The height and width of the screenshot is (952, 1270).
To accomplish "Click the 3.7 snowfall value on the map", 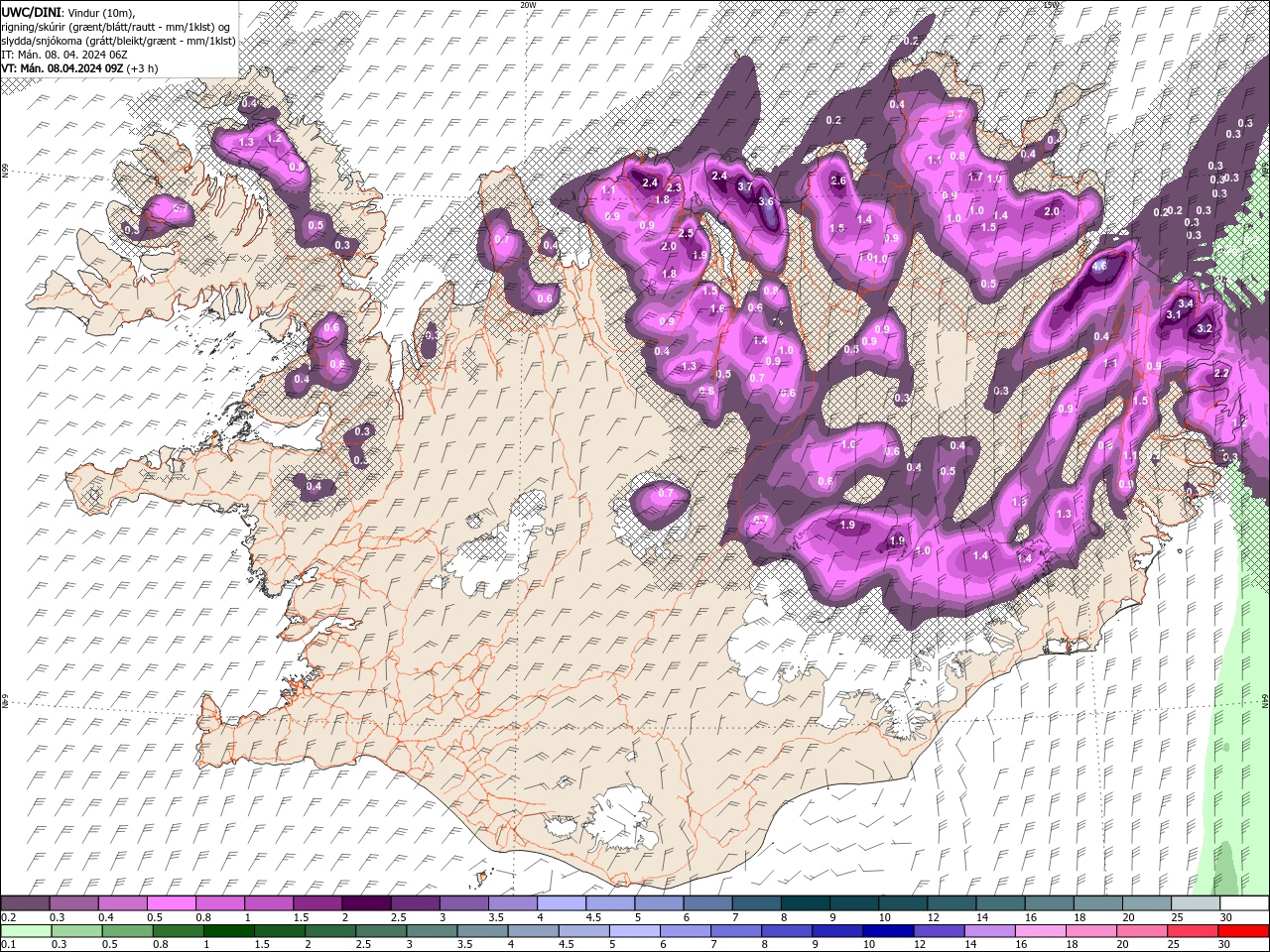I will point(746,186).
